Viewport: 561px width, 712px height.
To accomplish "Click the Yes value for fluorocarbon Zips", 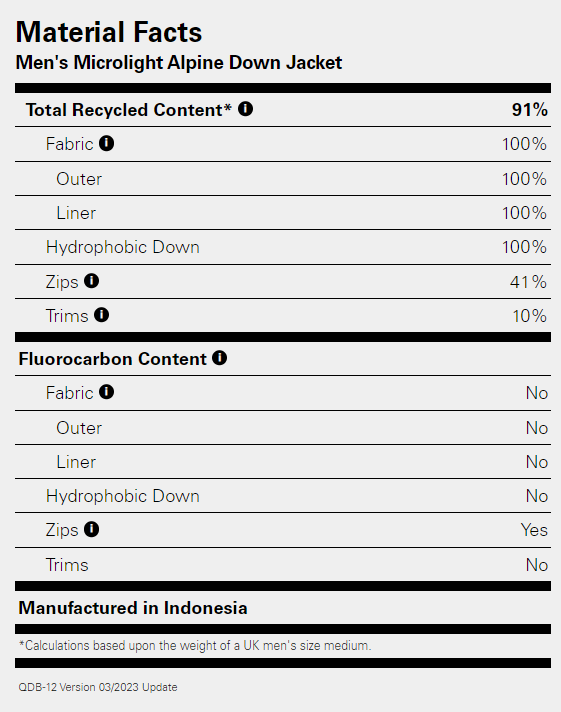I will click(534, 530).
